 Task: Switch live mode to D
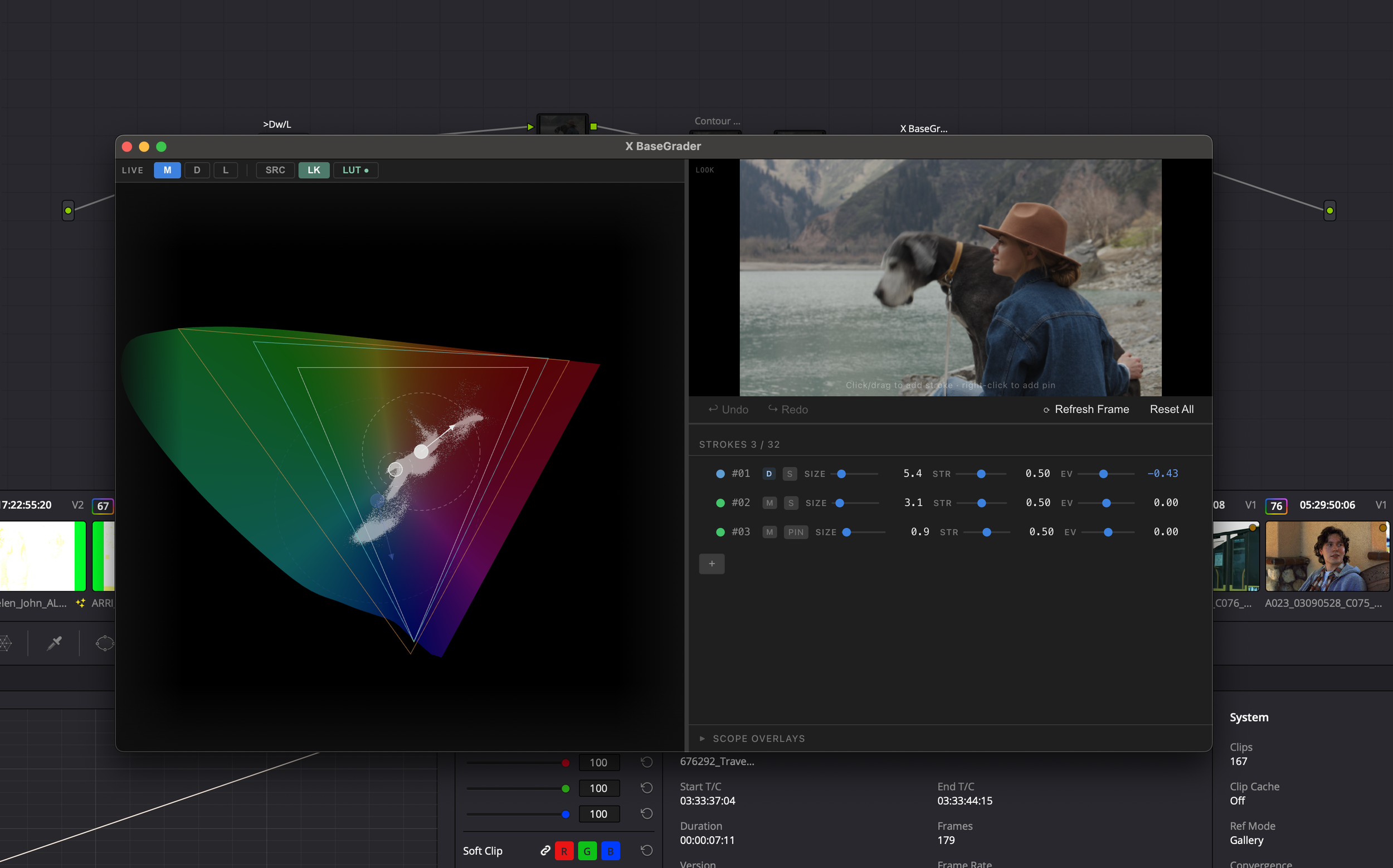point(197,170)
